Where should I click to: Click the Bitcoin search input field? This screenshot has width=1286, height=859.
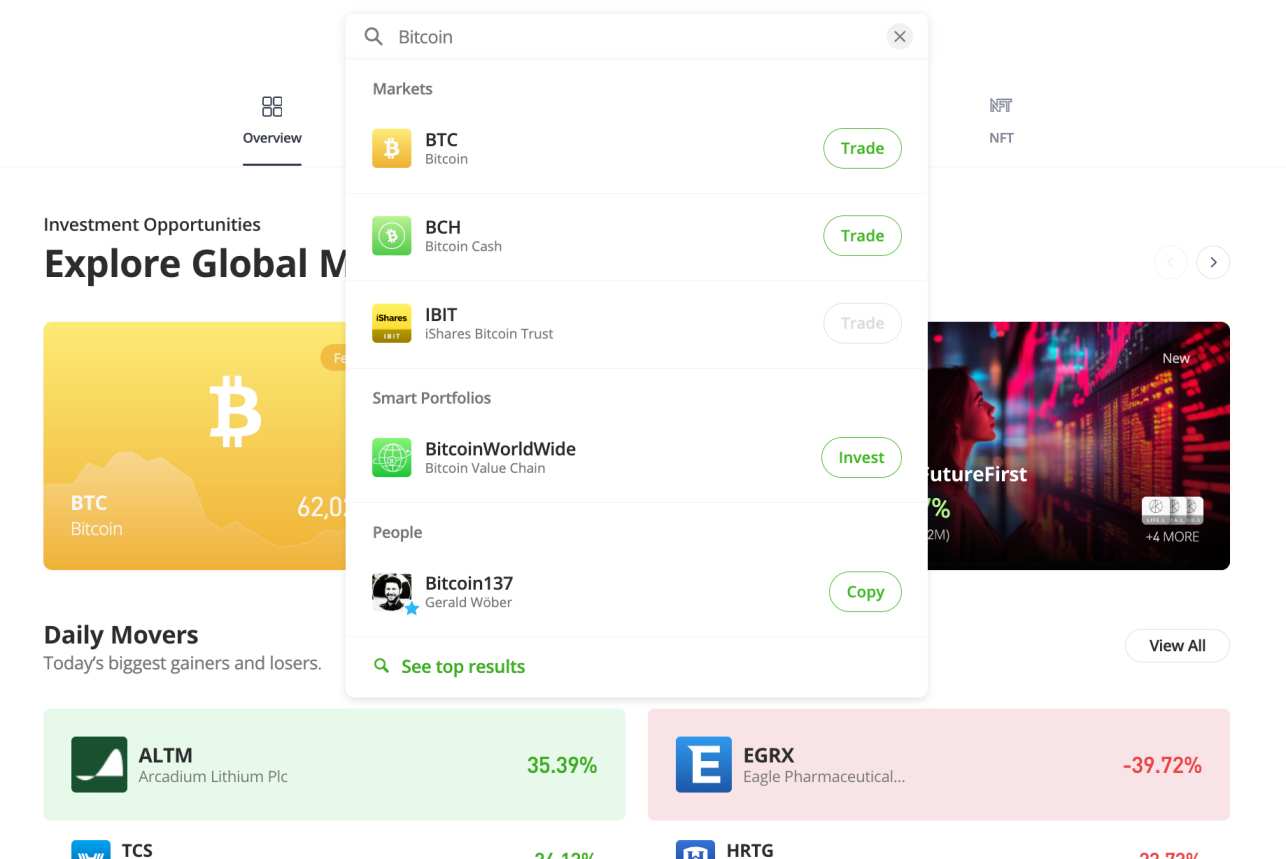point(636,37)
